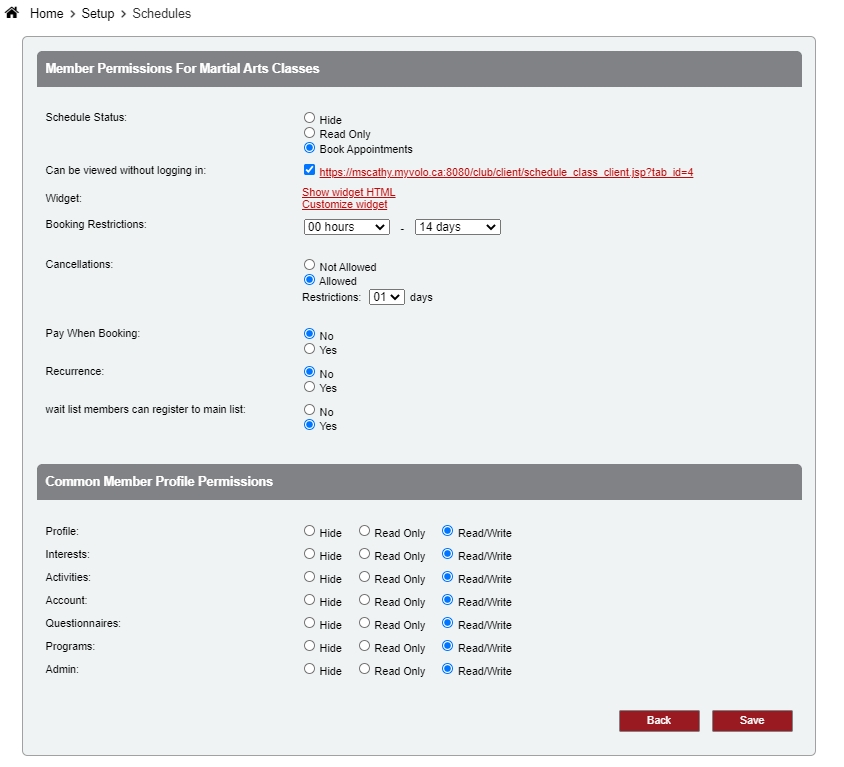Screen dimensions: 844x767
Task: Expand cancellation restrictions days dropdown
Action: click(x=386, y=297)
